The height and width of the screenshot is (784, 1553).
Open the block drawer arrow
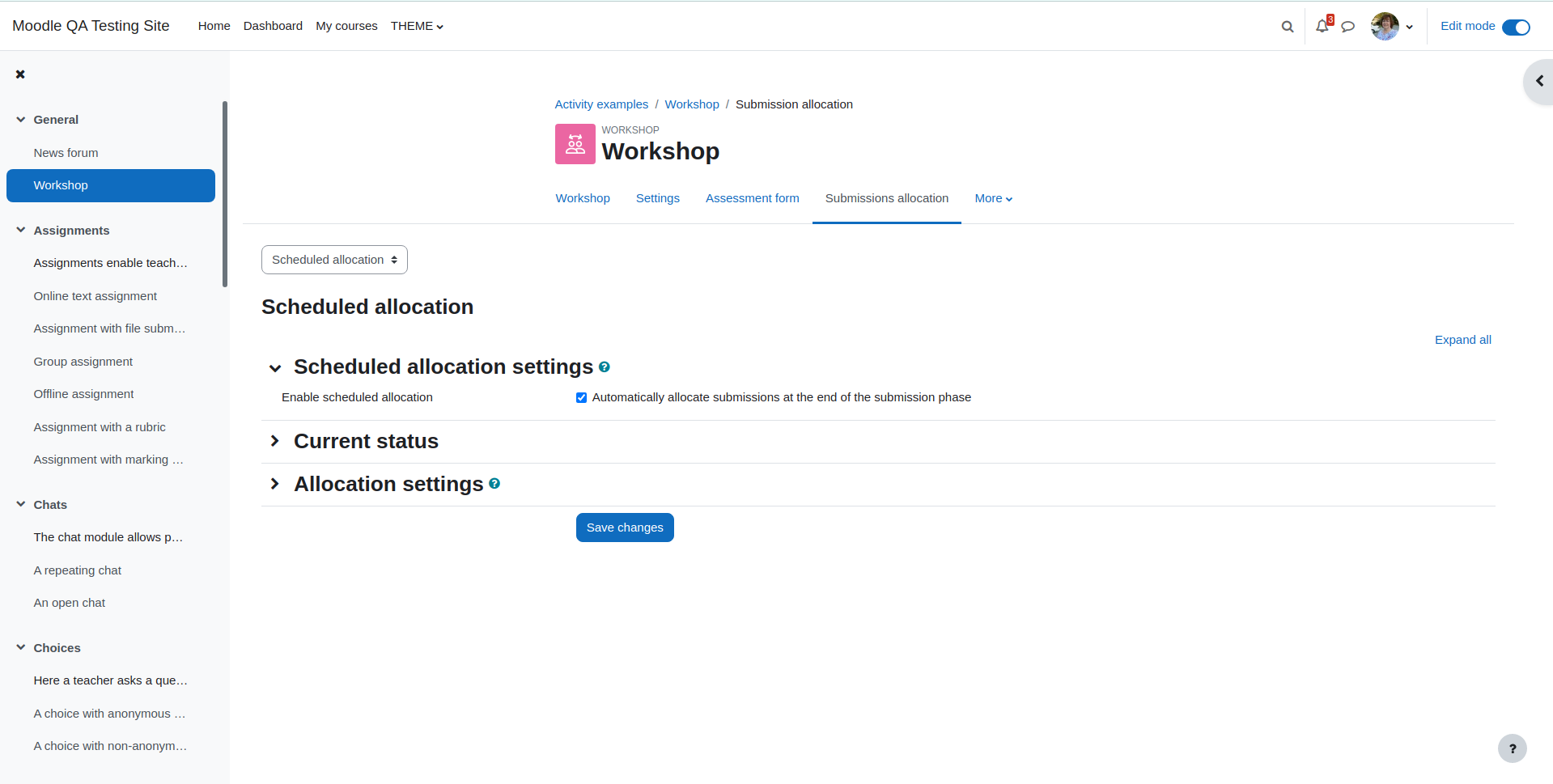click(x=1538, y=81)
